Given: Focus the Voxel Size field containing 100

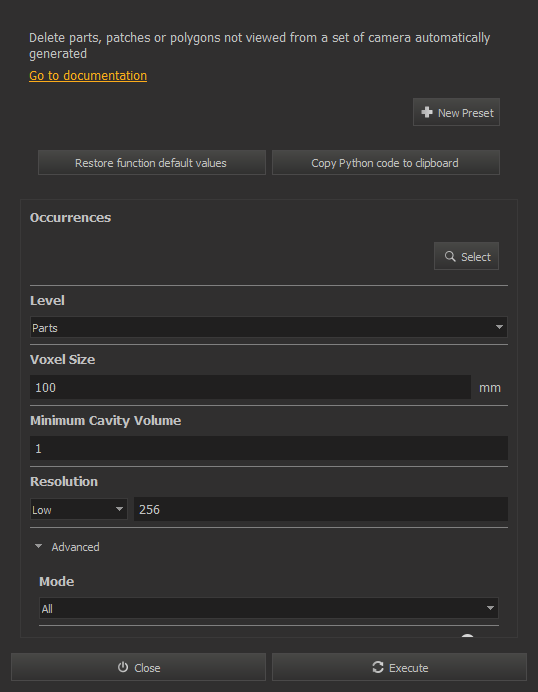Looking at the screenshot, I should (x=250, y=387).
